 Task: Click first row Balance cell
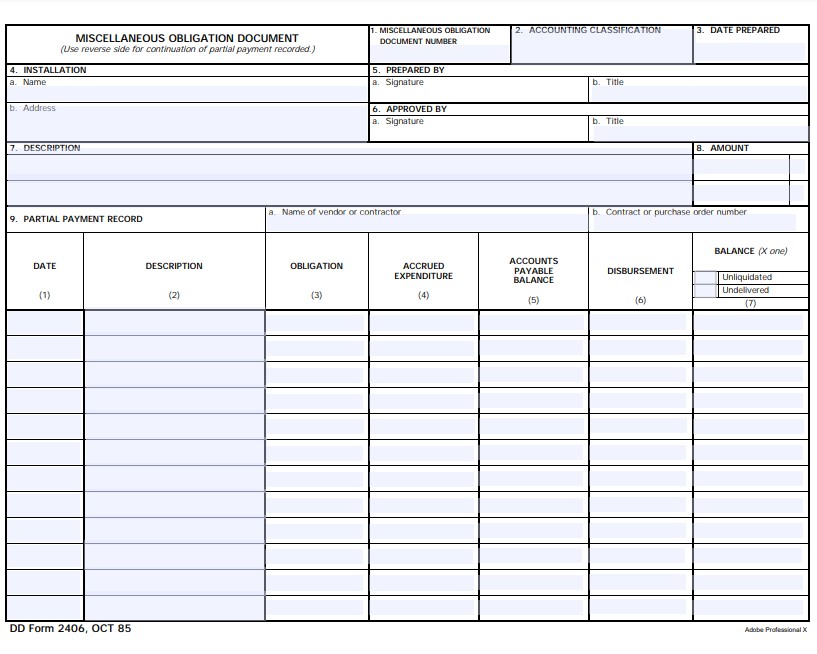click(x=749, y=323)
